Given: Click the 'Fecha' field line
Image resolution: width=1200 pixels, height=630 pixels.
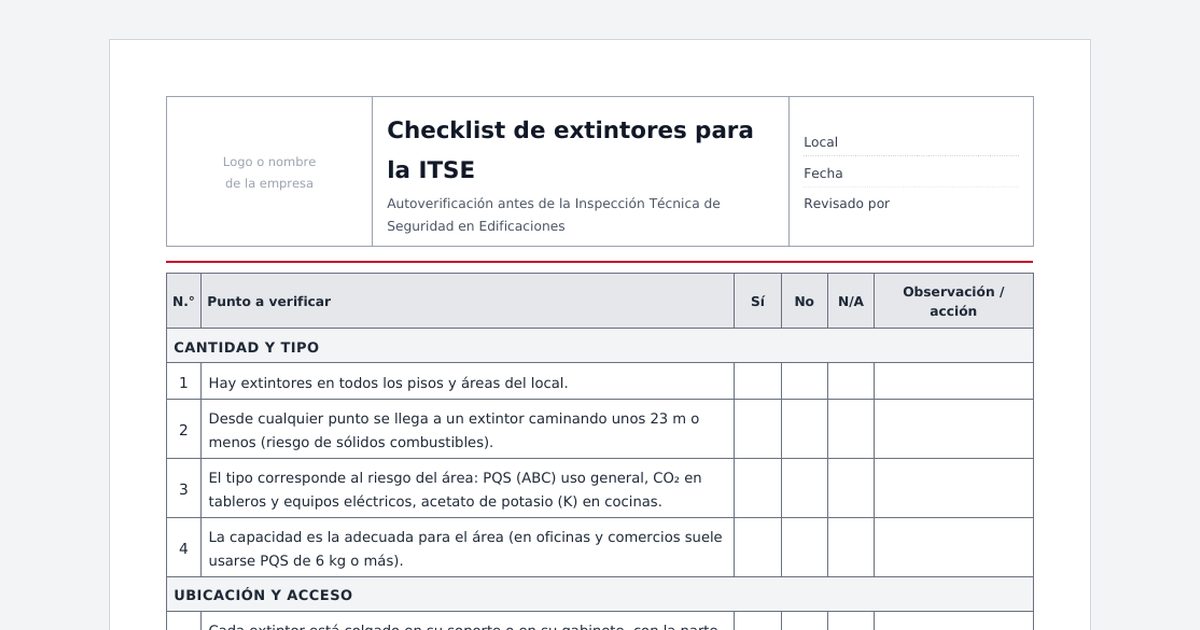Looking at the screenshot, I should [911, 173].
